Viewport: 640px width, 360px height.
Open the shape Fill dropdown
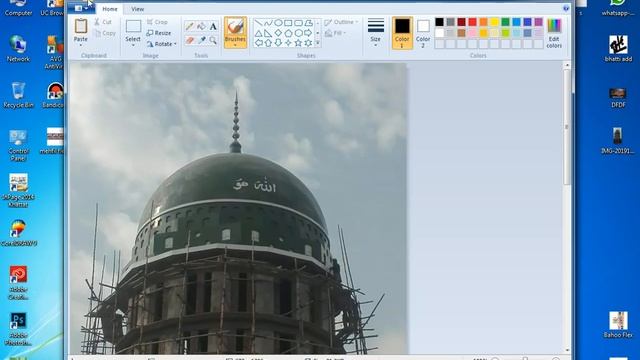(336, 33)
